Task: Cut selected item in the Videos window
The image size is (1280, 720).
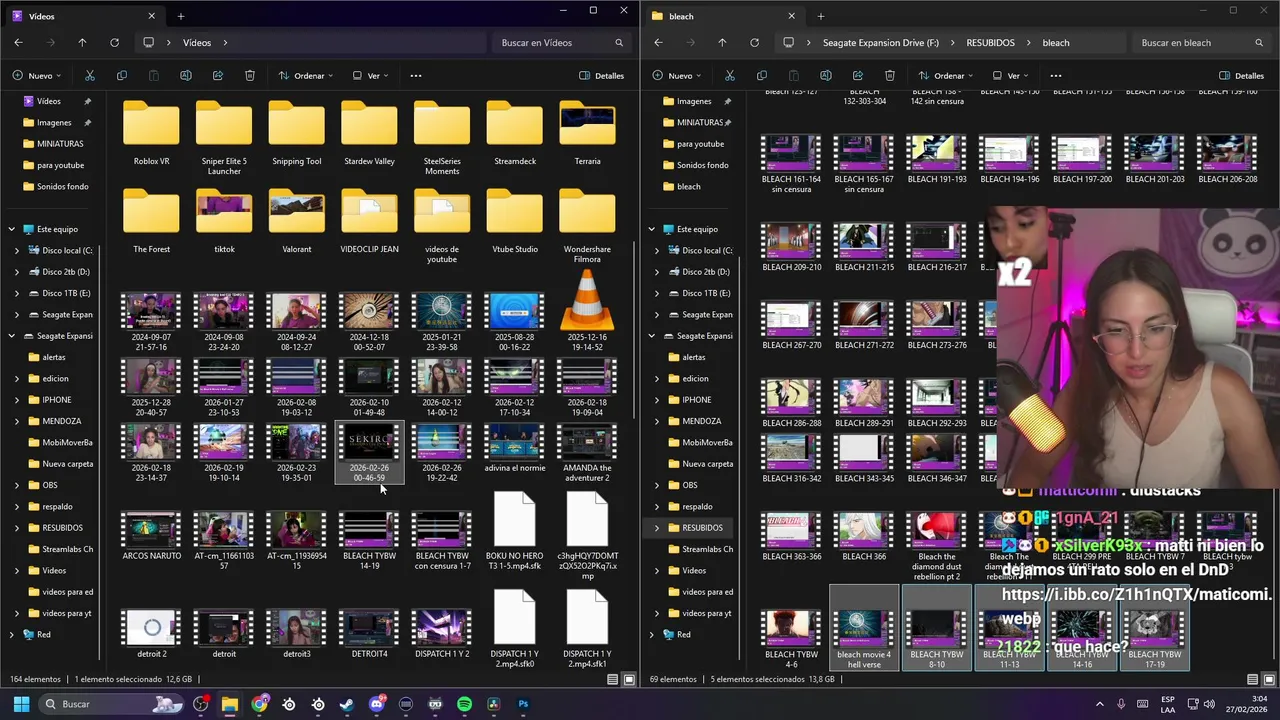Action: point(89,75)
